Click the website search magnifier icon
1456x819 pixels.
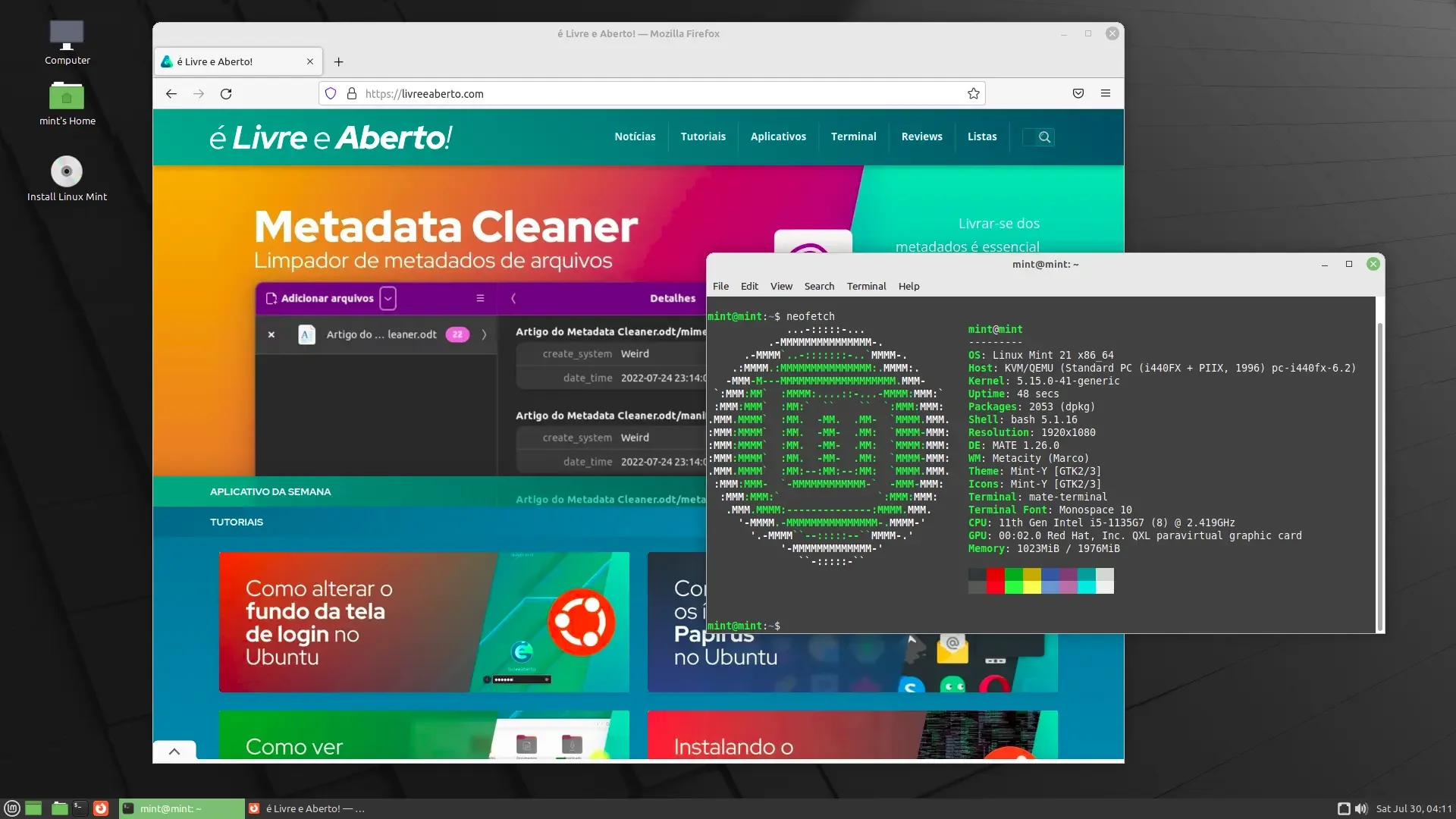click(x=1044, y=137)
